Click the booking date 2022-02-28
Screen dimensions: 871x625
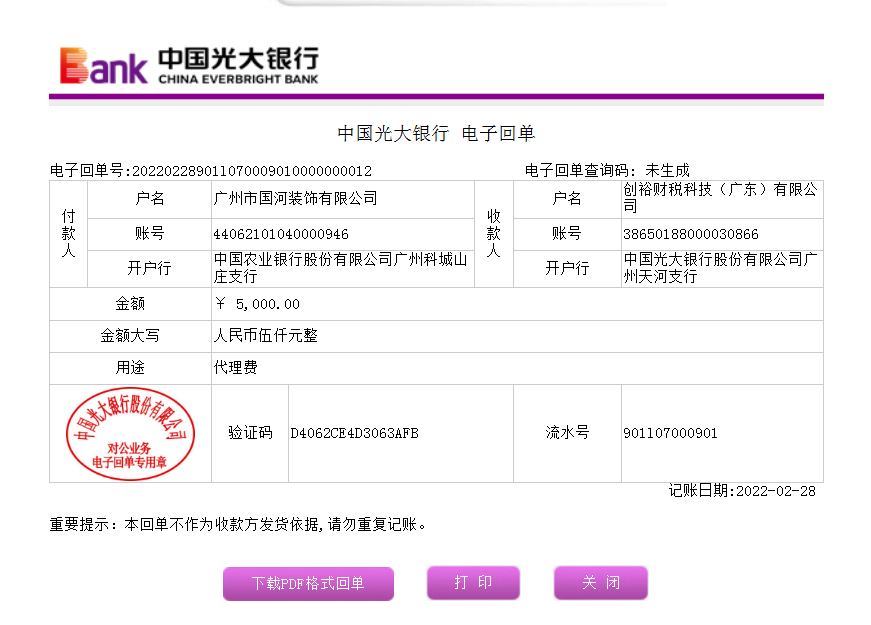pyautogui.click(x=775, y=491)
